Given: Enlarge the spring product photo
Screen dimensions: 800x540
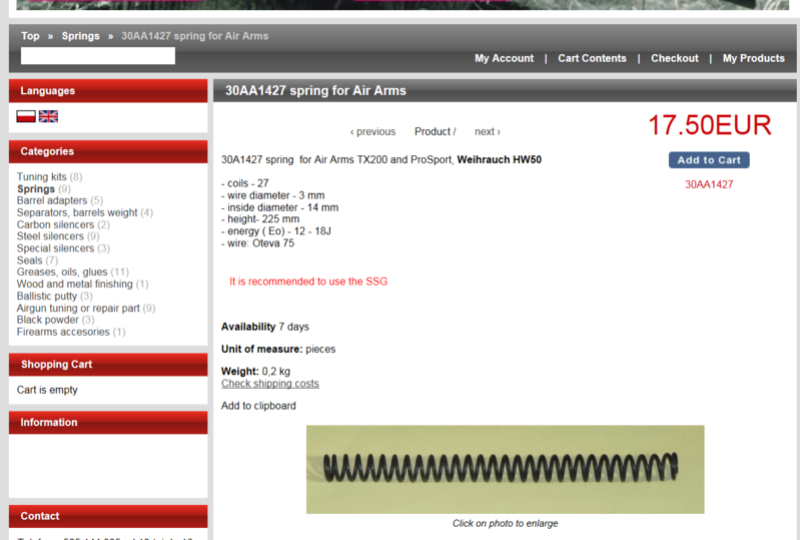Looking at the screenshot, I should coord(505,469).
